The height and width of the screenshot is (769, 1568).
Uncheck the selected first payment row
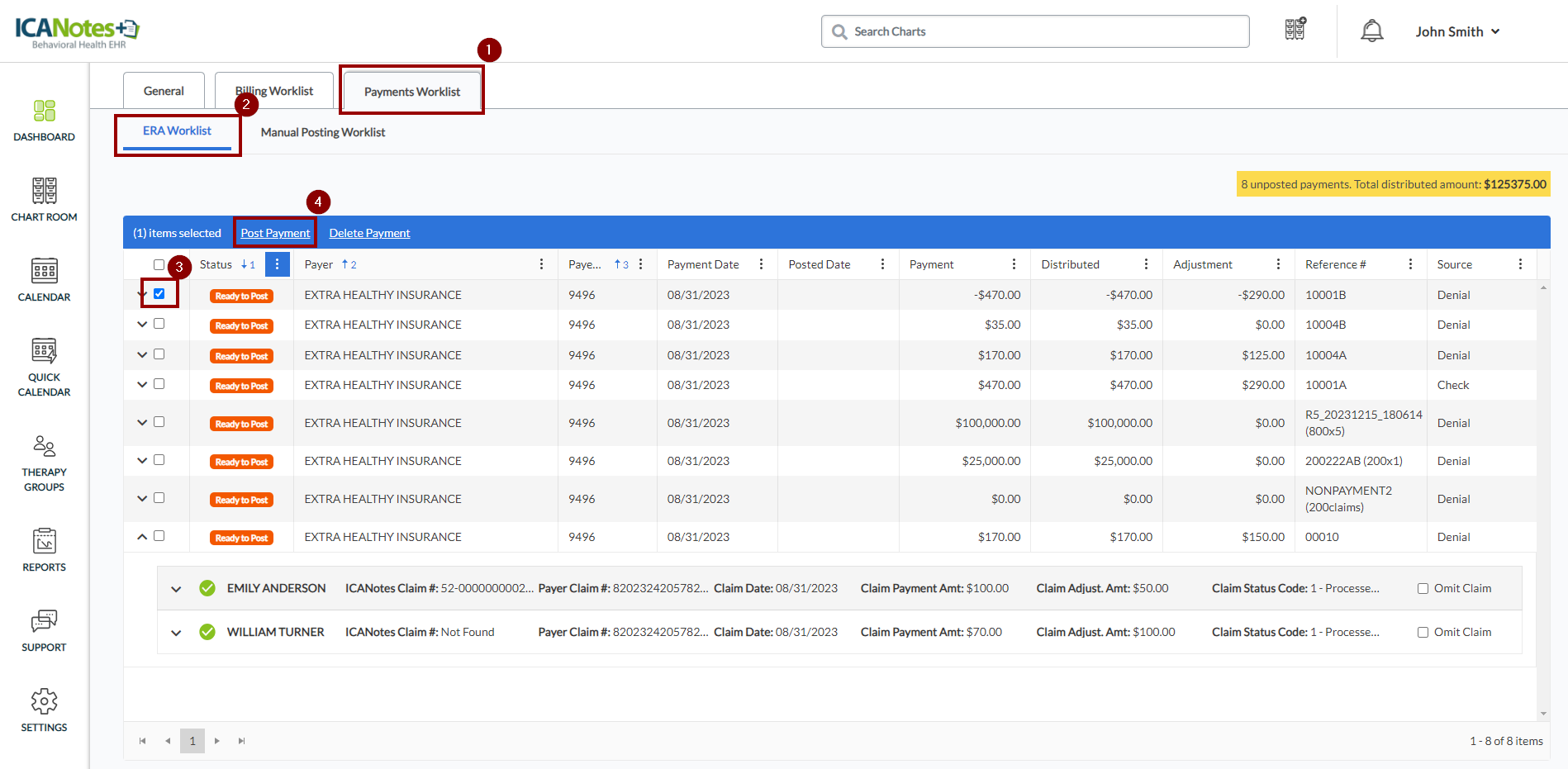[159, 294]
